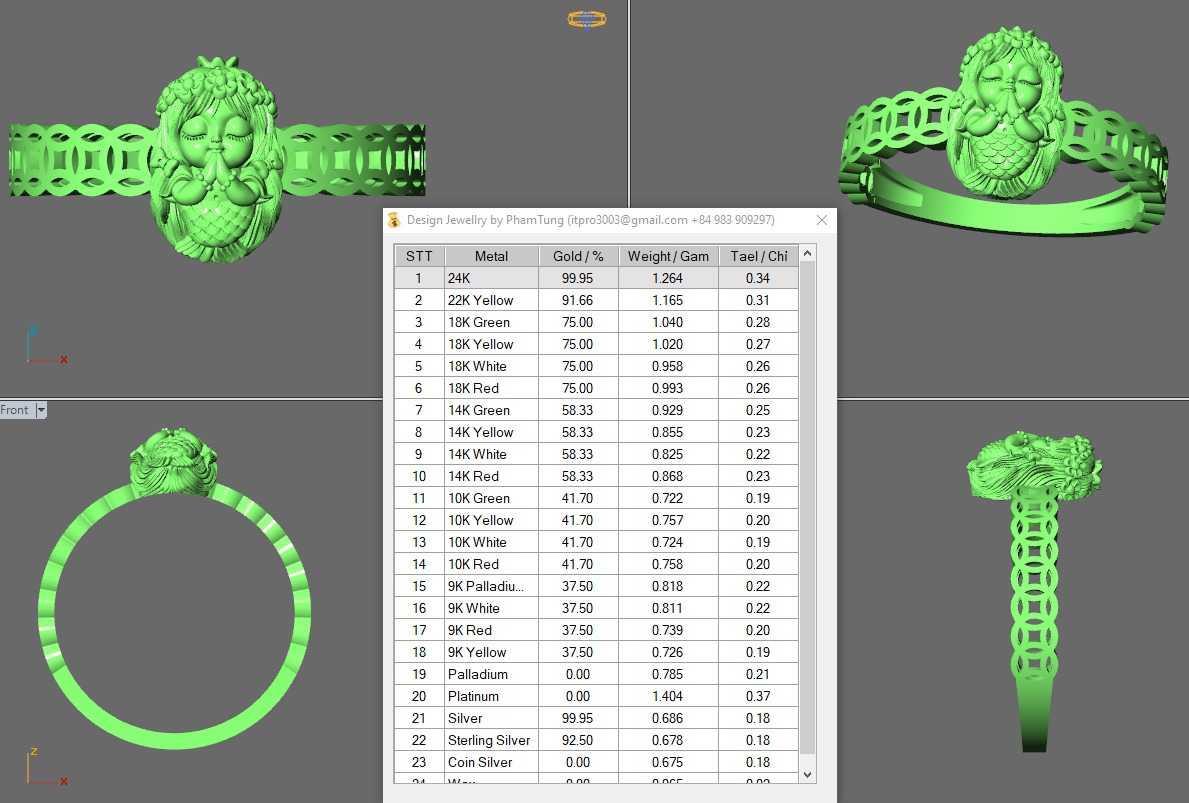This screenshot has width=1189, height=803.
Task: Select the 10K Red row
Action: tap(596, 564)
